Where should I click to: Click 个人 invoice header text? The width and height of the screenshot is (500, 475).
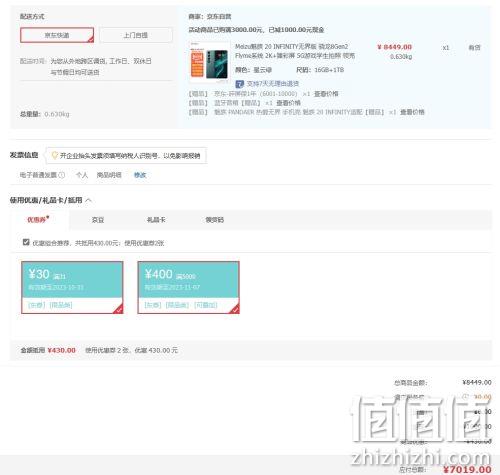pyautogui.click(x=82, y=175)
